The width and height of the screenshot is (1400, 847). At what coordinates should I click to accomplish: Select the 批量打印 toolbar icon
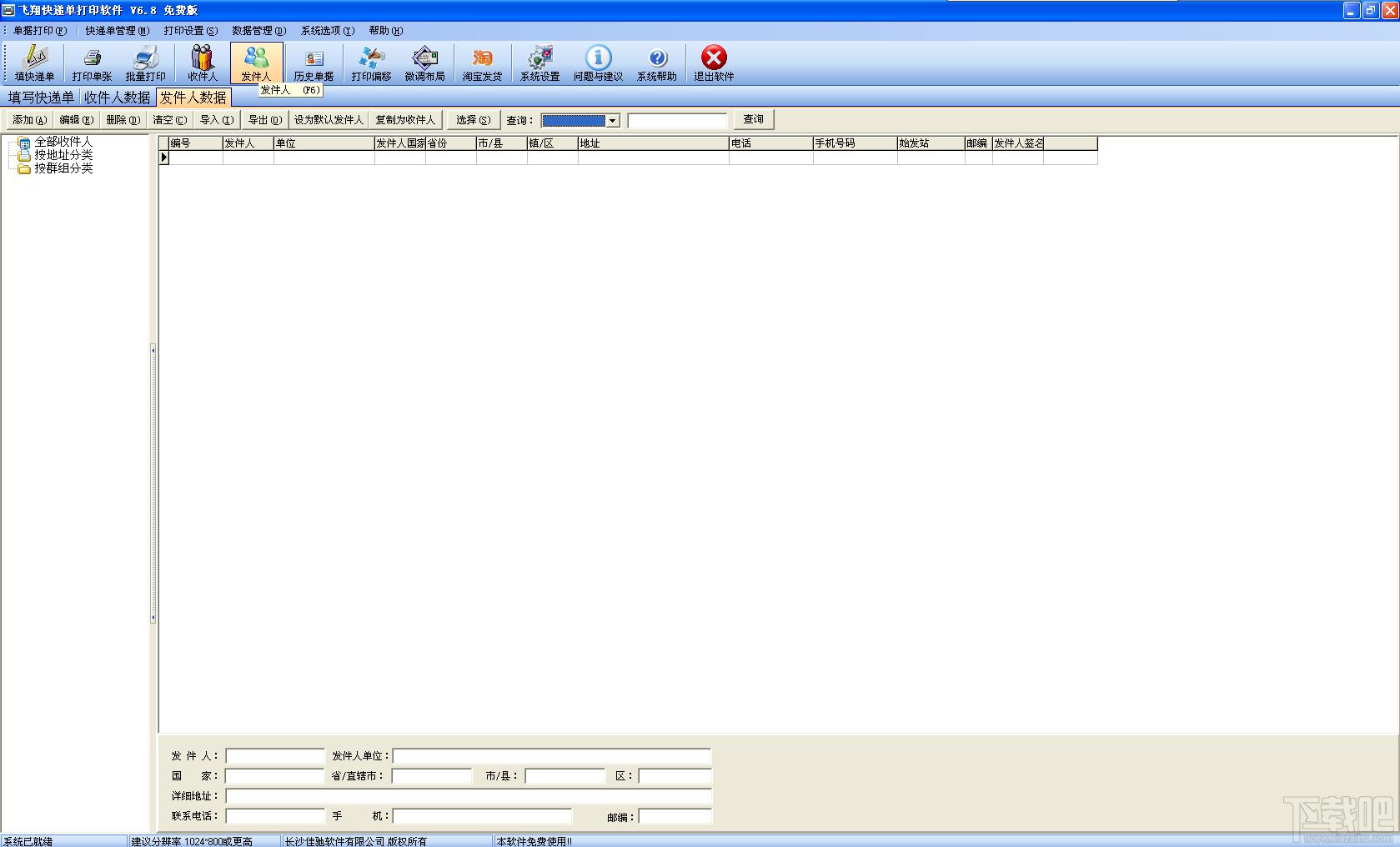pos(146,63)
